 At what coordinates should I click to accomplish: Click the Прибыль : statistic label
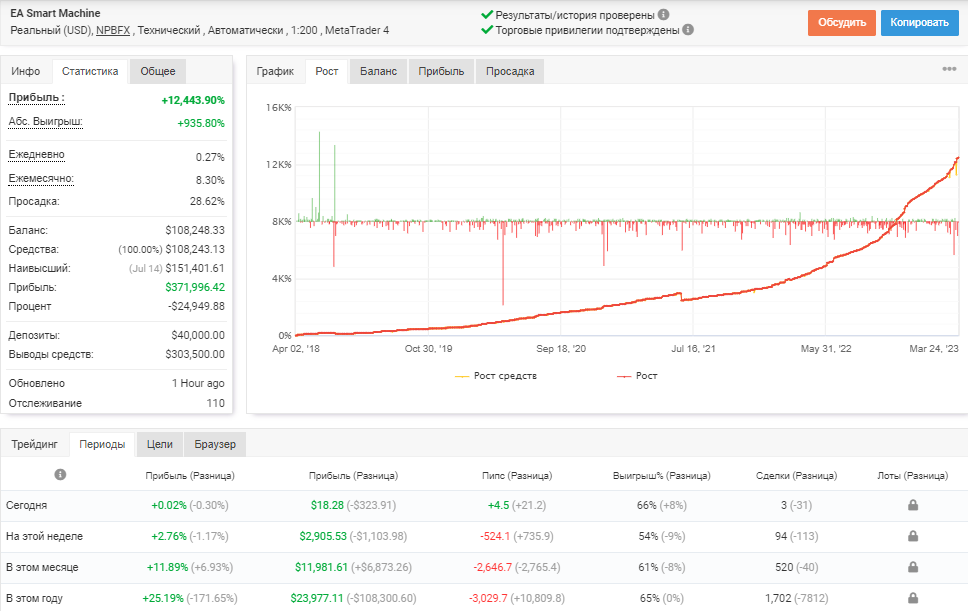pos(36,98)
